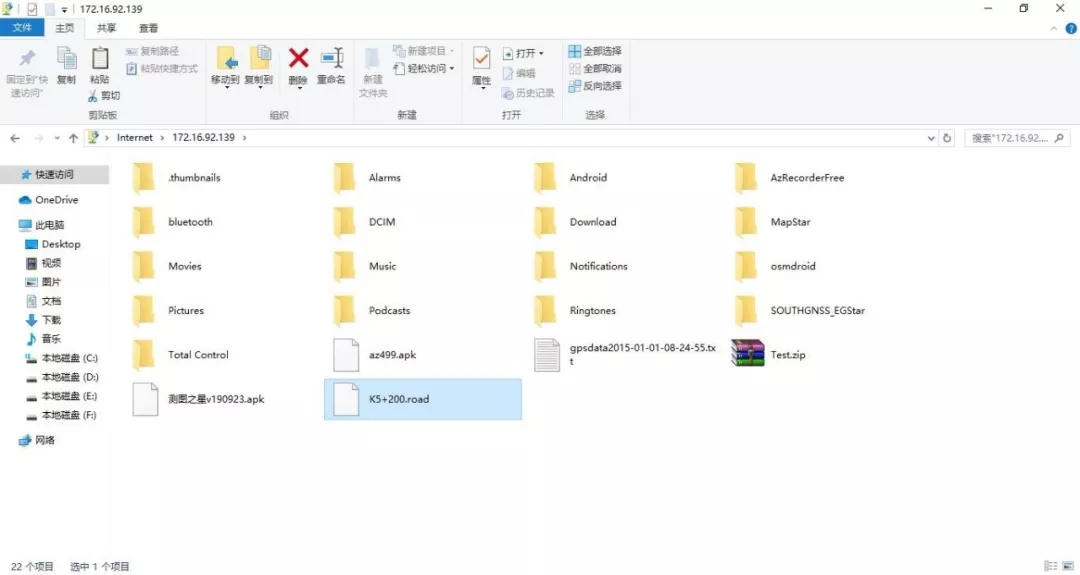The image size is (1080, 575).
Task: Open Quick Access Toolbar customize dropdown
Action: click(x=64, y=10)
